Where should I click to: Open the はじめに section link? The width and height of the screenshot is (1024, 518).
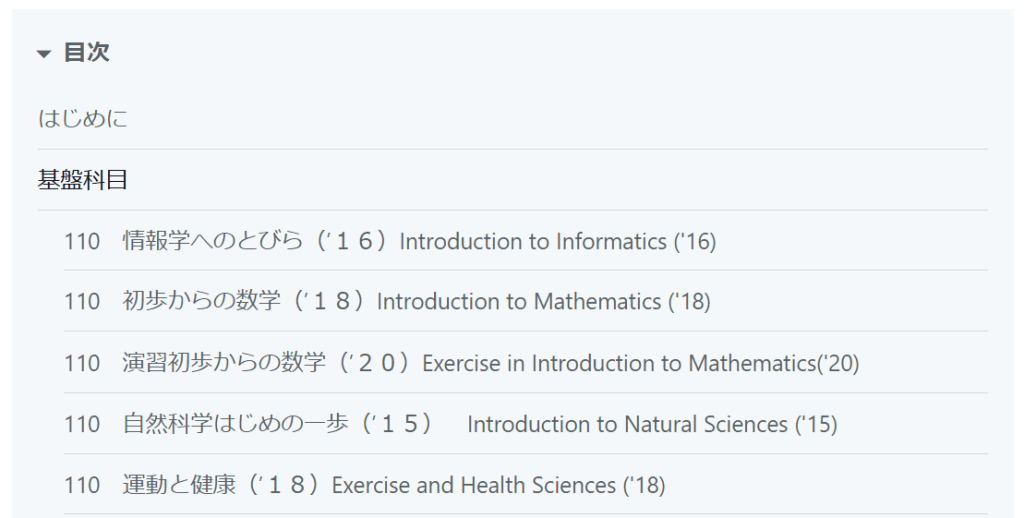[83, 119]
